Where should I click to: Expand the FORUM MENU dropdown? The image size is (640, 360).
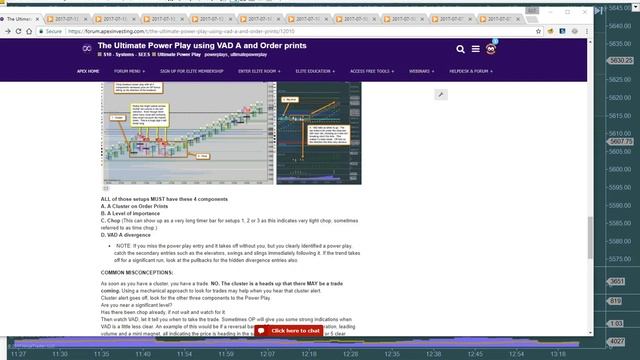pos(129,71)
